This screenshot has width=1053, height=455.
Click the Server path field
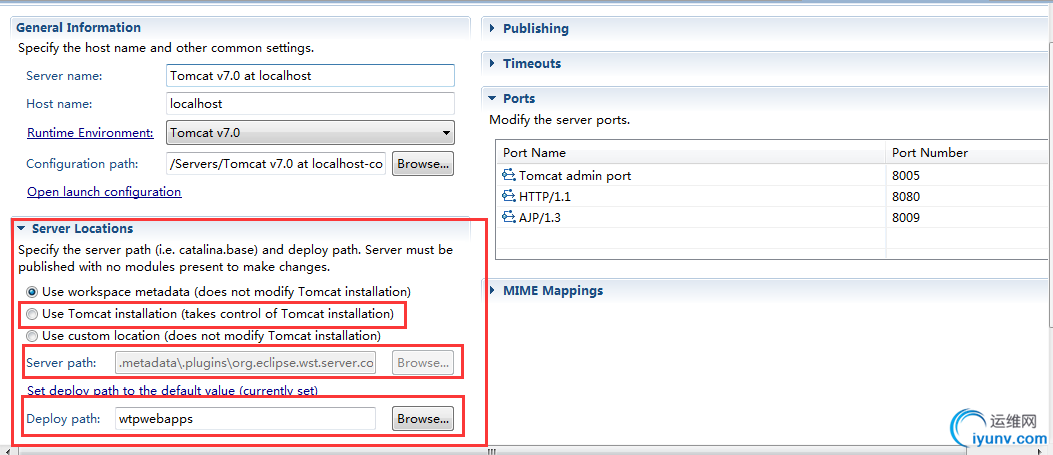coord(245,363)
